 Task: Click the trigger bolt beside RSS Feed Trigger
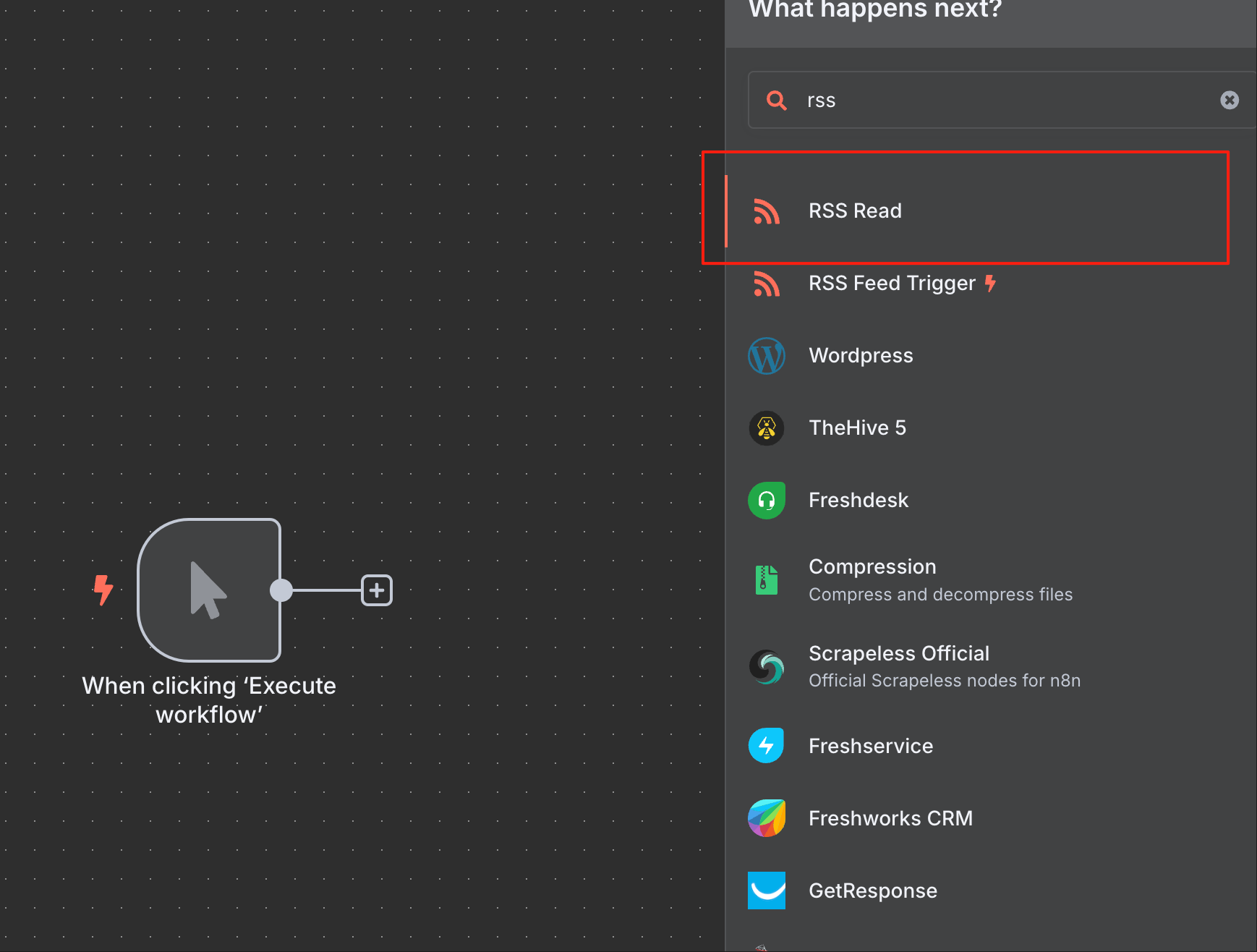(990, 284)
